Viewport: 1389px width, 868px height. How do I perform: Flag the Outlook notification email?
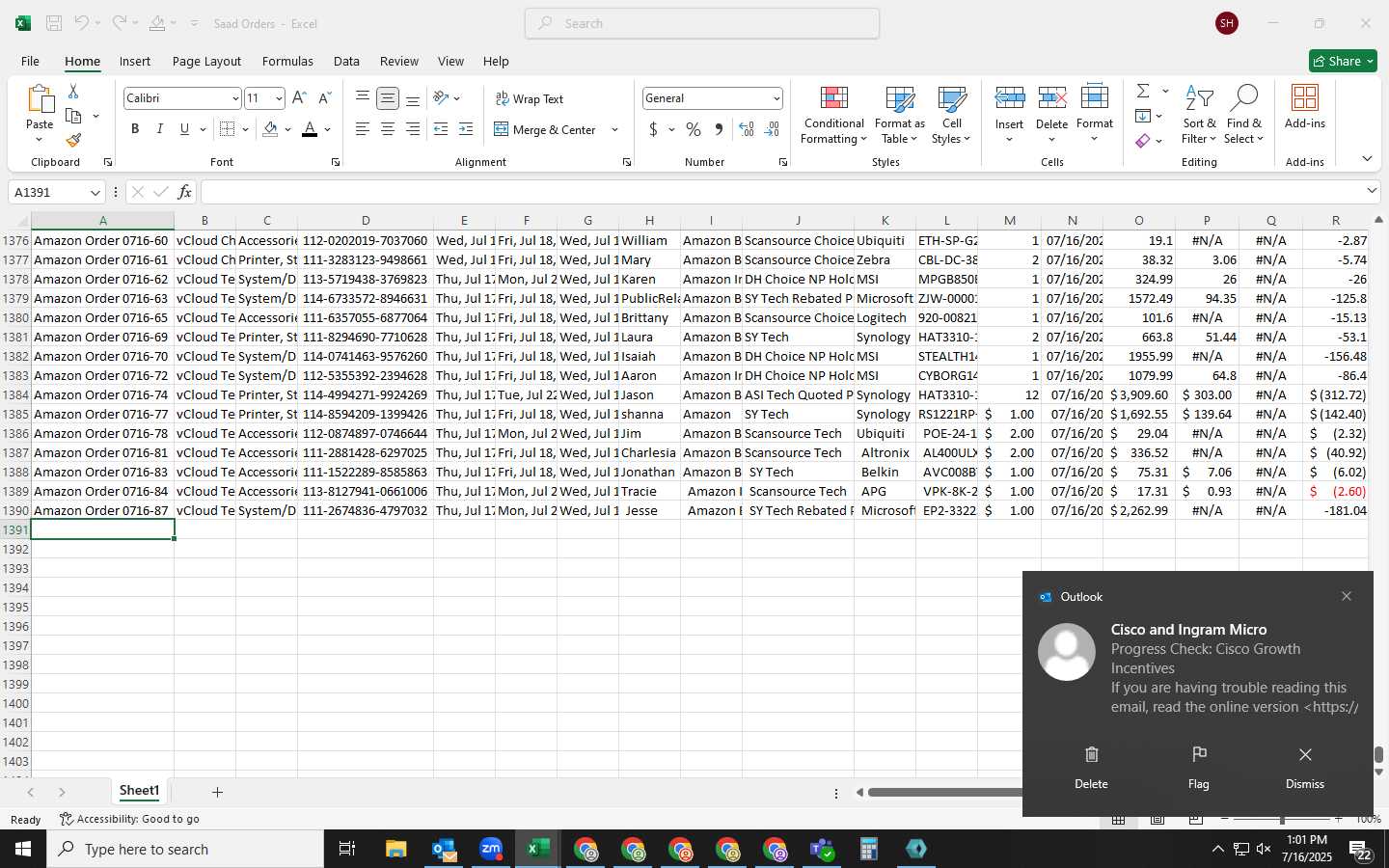point(1199,768)
